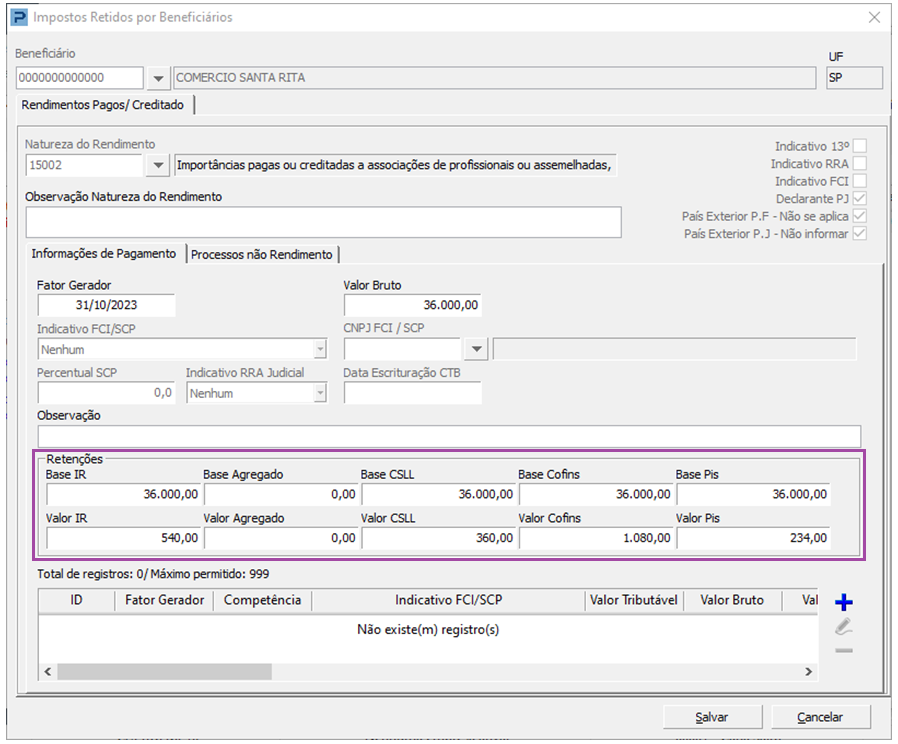Open the CNPJ FCI / SCP dropdown
Screen dimensions: 898x744
[476, 349]
